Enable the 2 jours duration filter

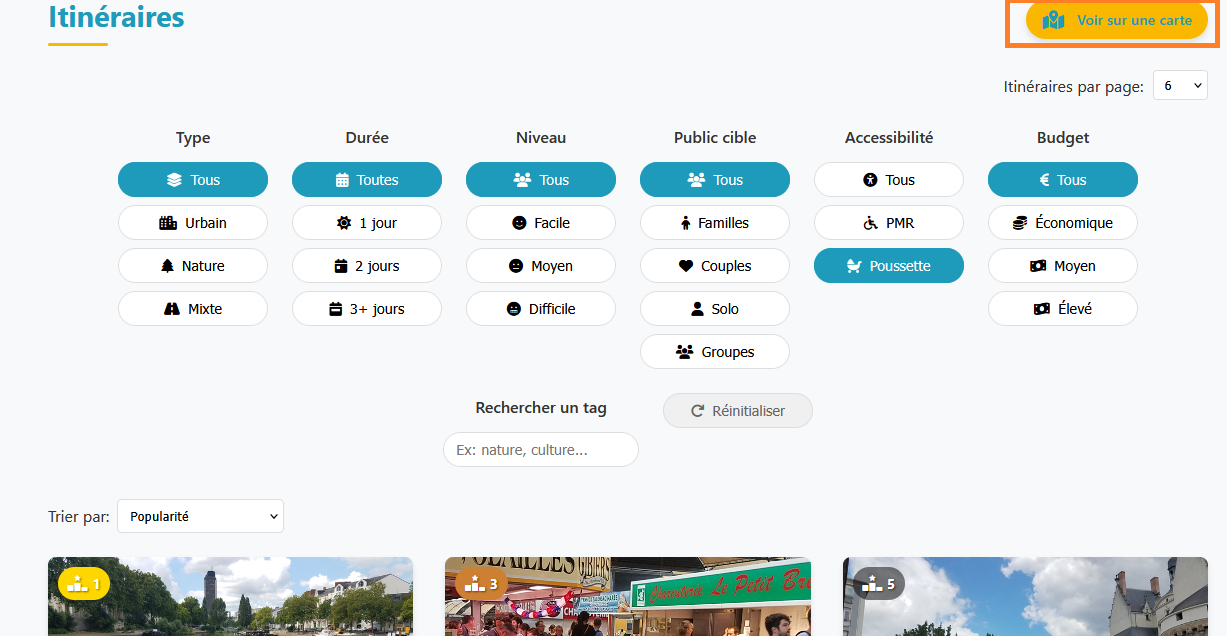point(367,266)
